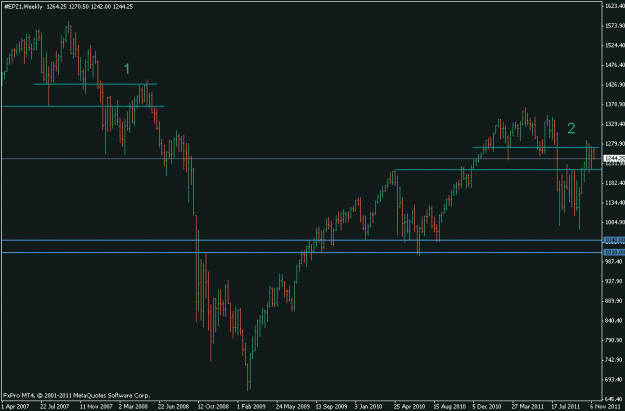Click the current price label 1244.25 on axis
625x411 pixels.
coord(614,159)
